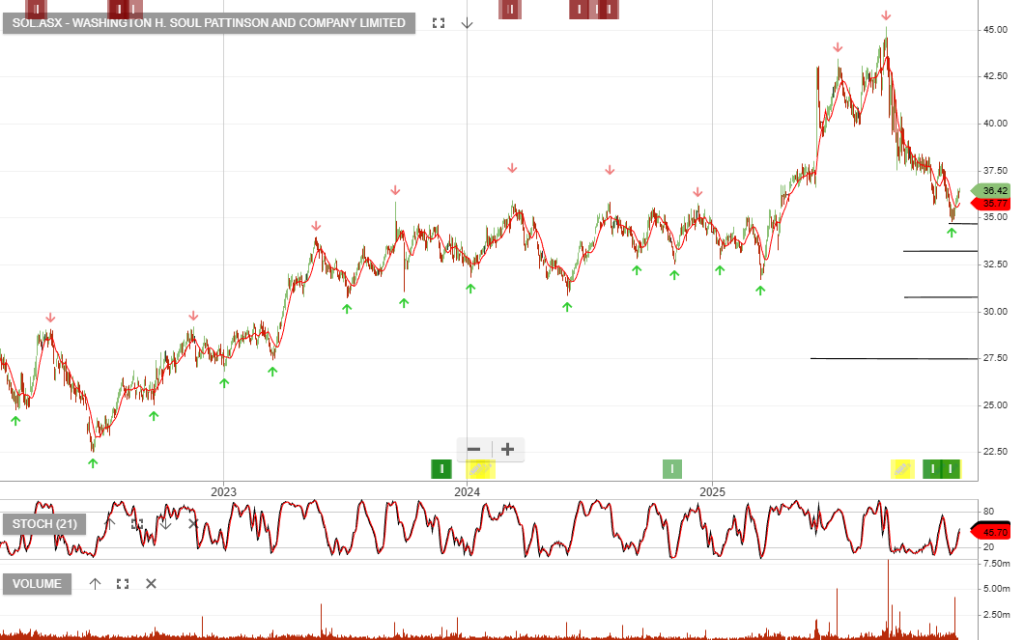This screenshot has width=1024, height=640.
Task: Move the main price chart pane down
Action: coord(466,23)
